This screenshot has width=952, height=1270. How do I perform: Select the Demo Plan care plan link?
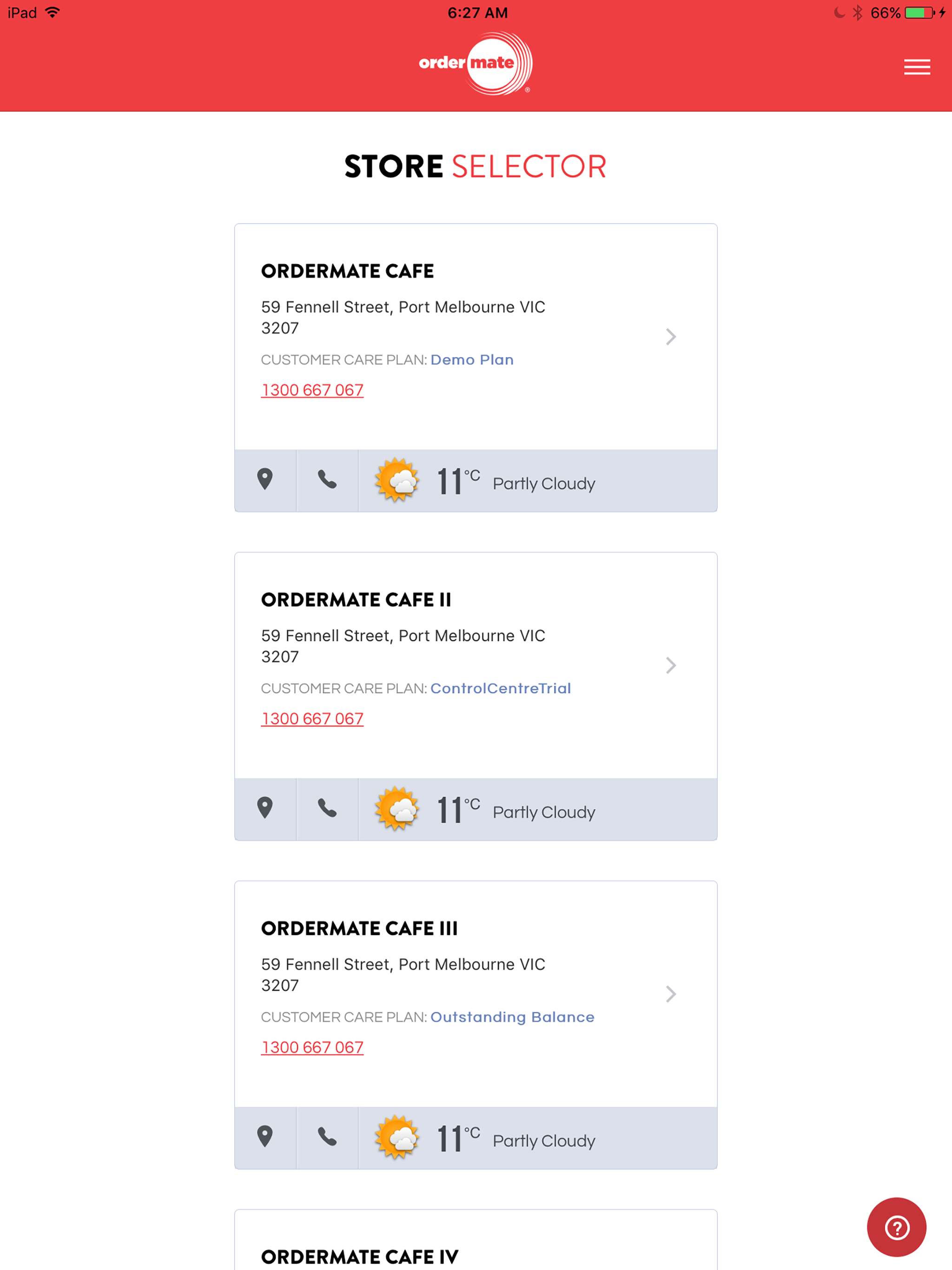pos(472,360)
